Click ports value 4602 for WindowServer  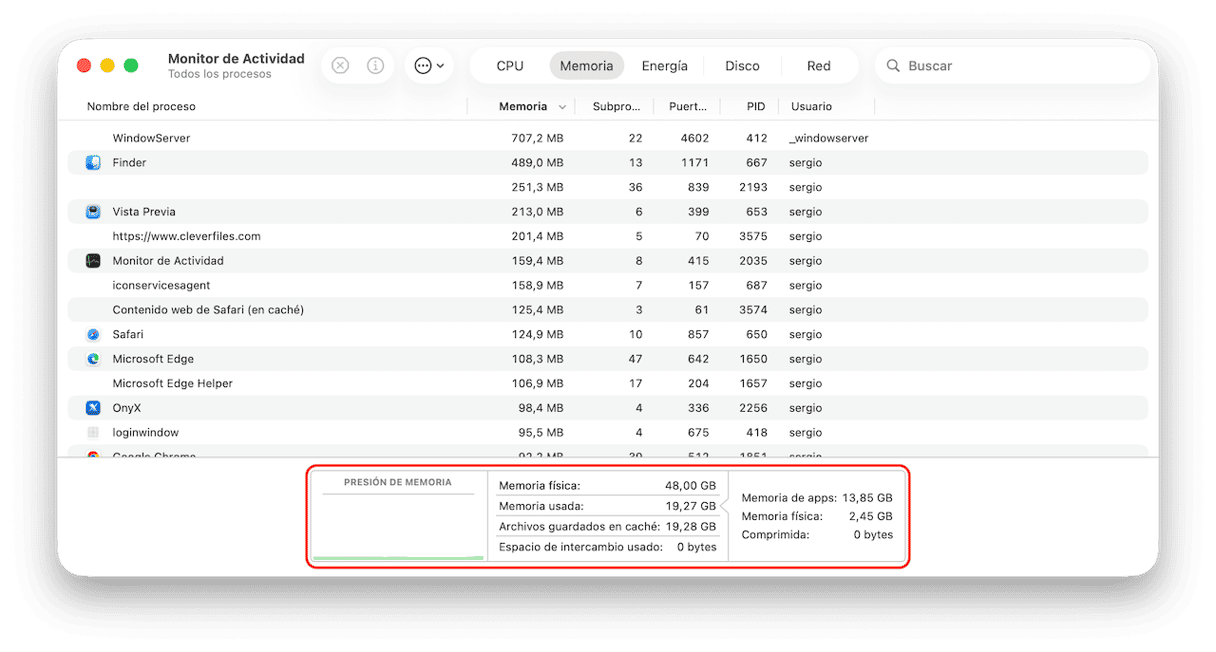tap(694, 138)
